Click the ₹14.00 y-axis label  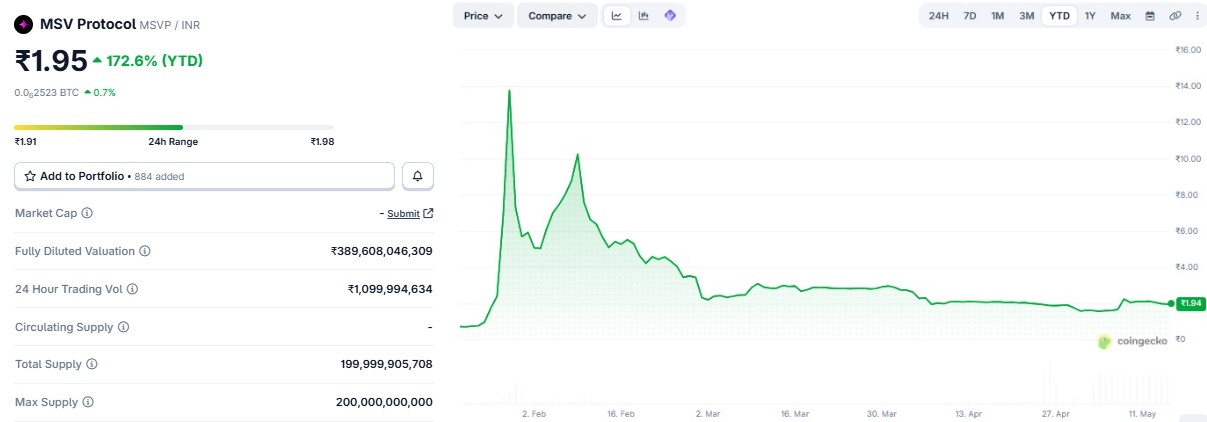click(x=1187, y=86)
